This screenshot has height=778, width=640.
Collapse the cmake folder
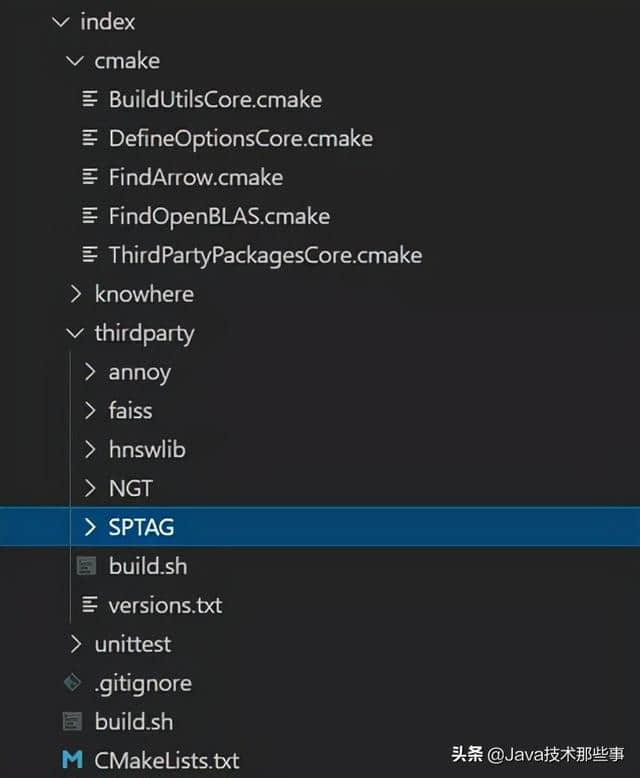pos(76,60)
